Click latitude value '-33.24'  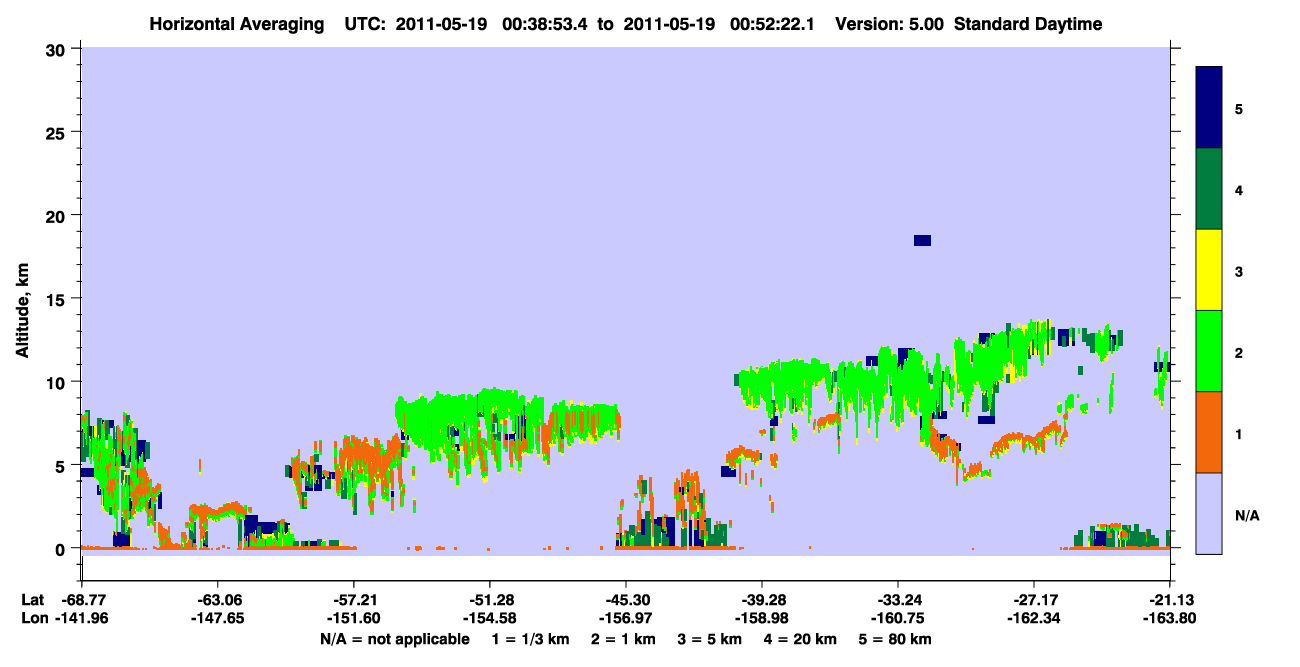click(898, 600)
